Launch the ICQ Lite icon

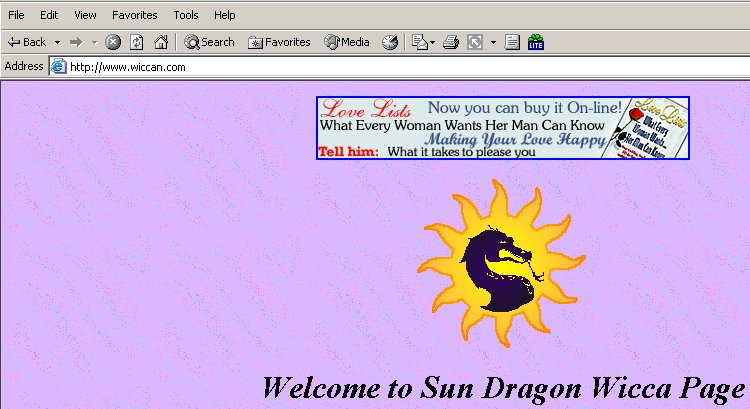536,43
